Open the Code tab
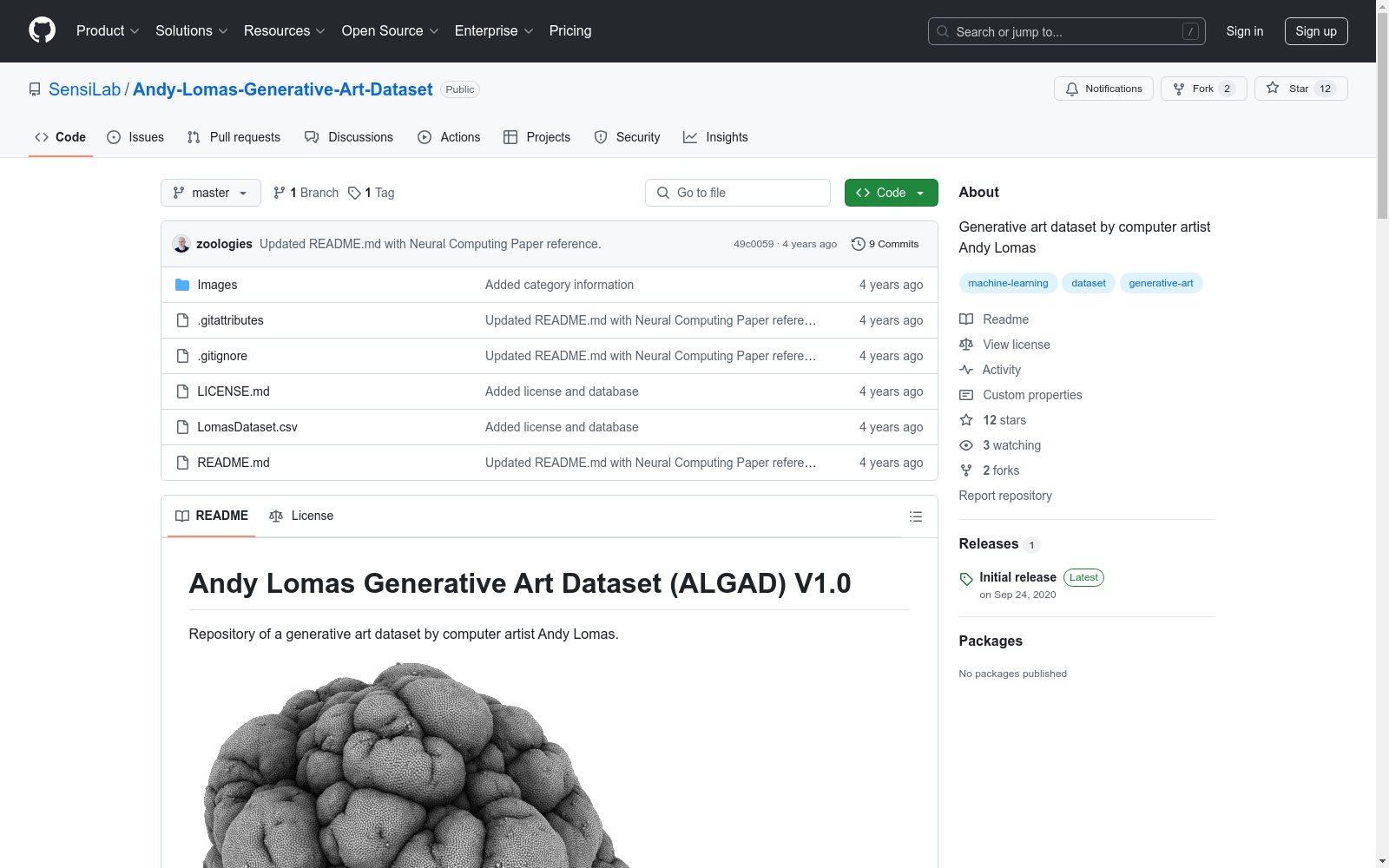The image size is (1389, 868). pos(61,137)
